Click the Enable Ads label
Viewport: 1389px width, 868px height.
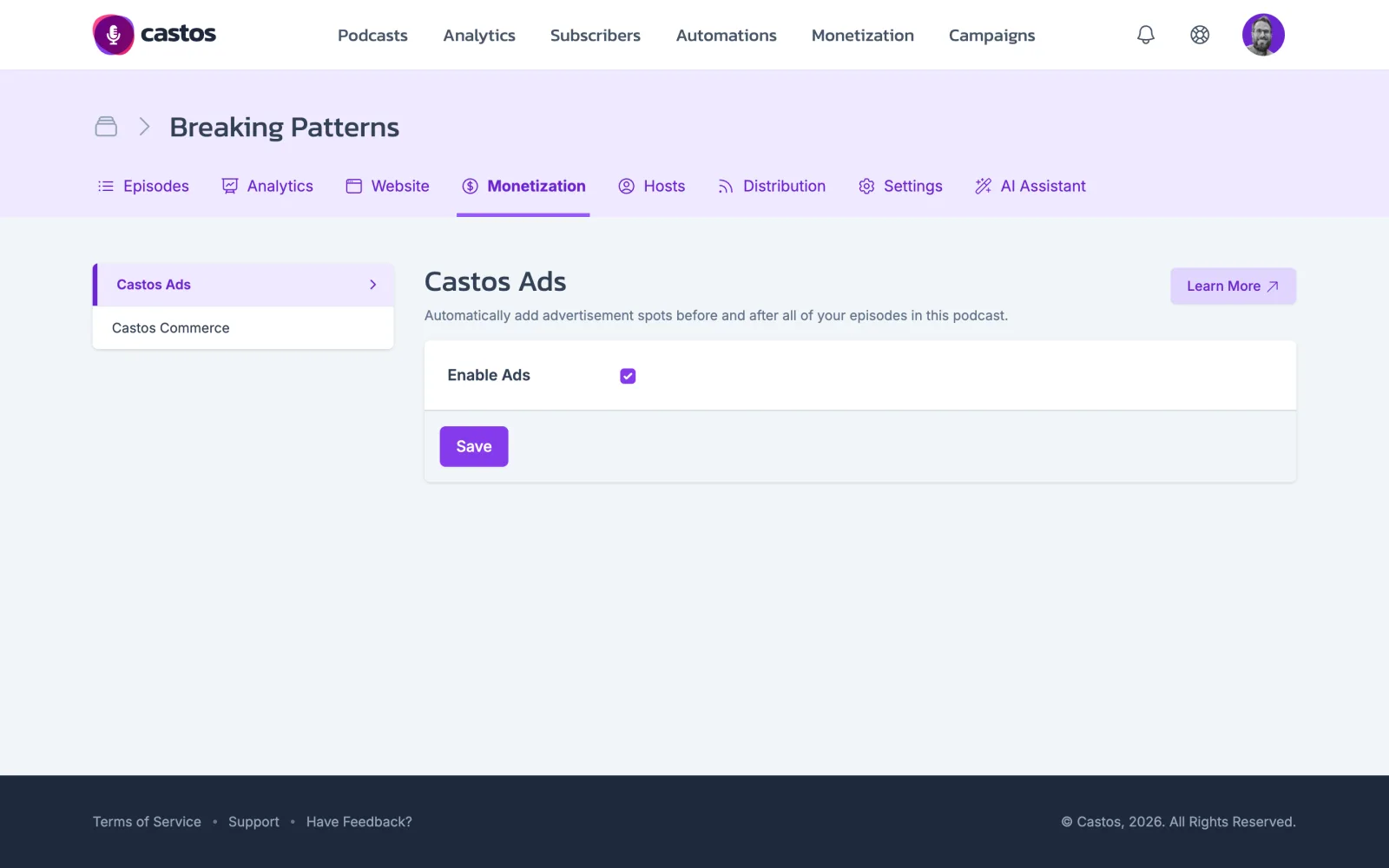pyautogui.click(x=489, y=375)
